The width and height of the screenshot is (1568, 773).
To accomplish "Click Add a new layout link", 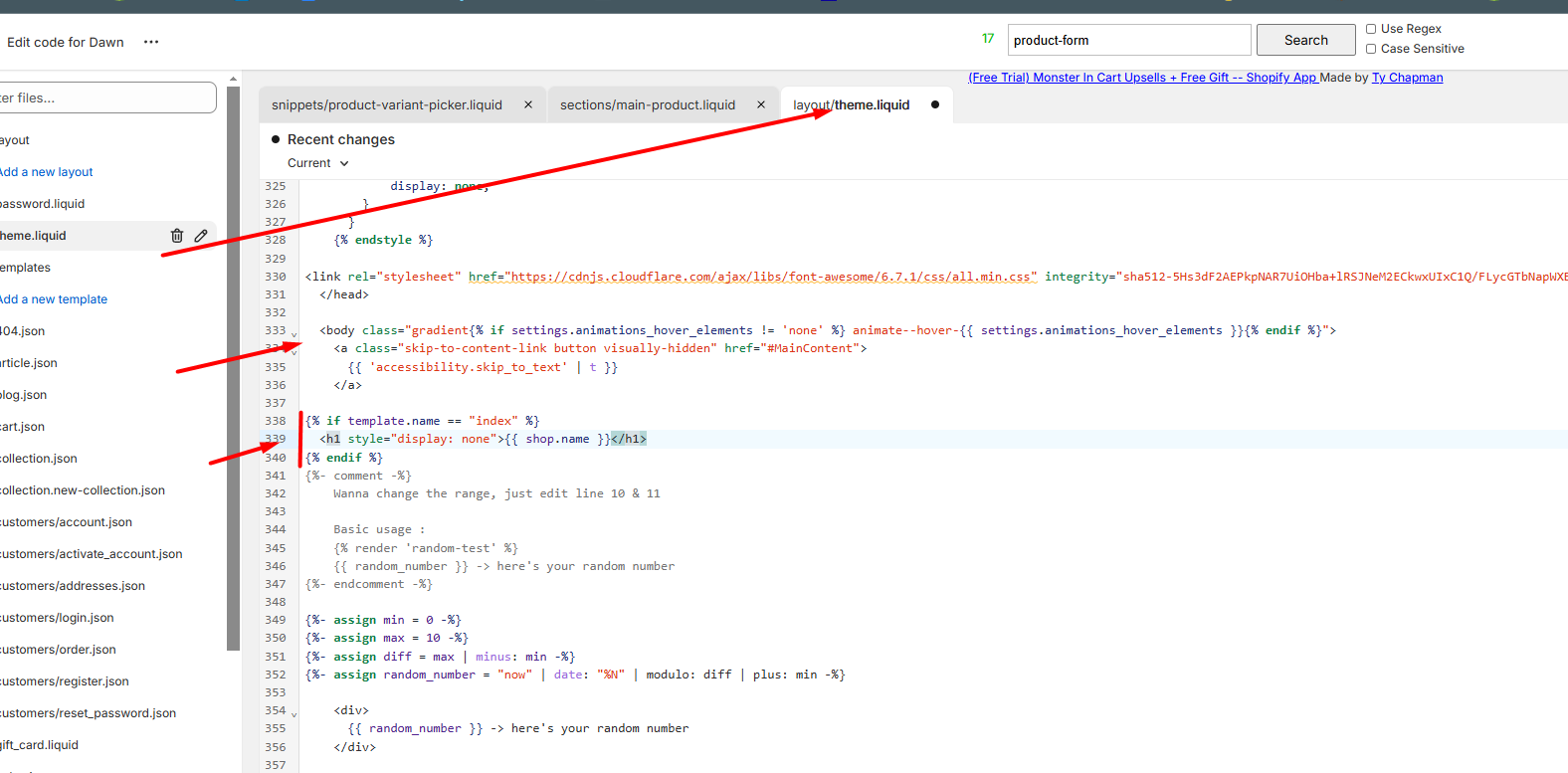I will (x=46, y=172).
